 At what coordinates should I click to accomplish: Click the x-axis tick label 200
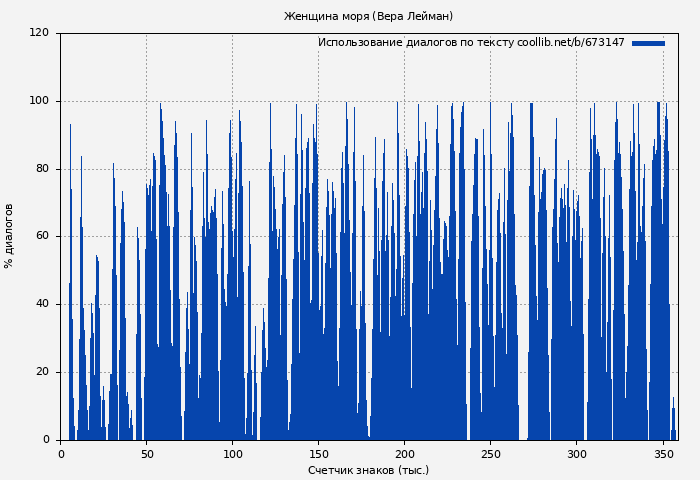click(404, 454)
